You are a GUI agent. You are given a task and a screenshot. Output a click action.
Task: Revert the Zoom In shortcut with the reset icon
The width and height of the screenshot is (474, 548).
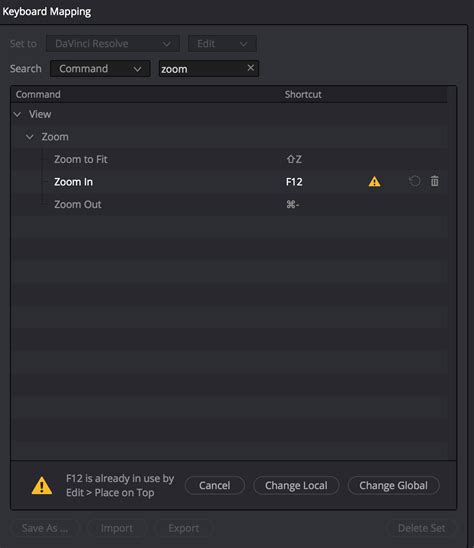(415, 181)
